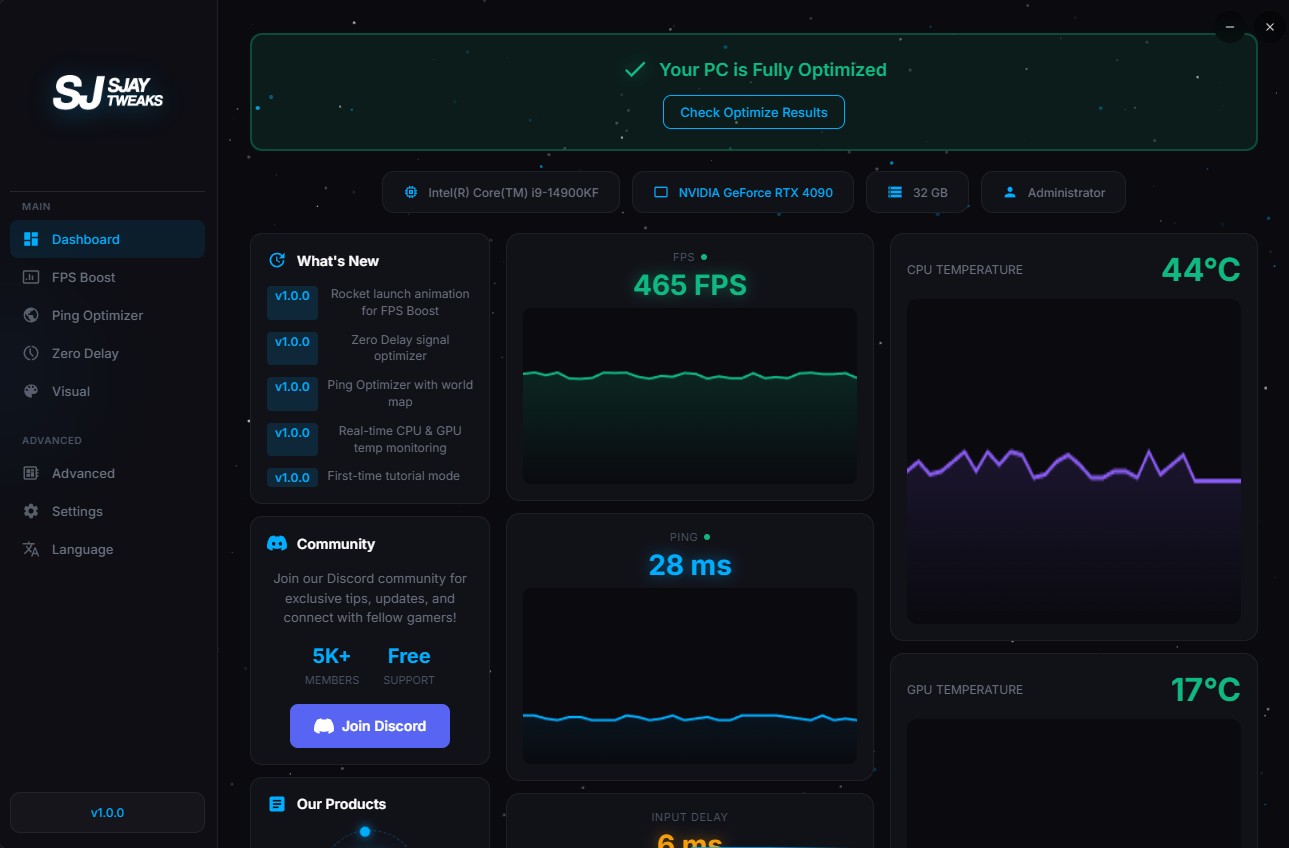Open Visual tweaks via the palette icon
1289x848 pixels.
point(31,391)
